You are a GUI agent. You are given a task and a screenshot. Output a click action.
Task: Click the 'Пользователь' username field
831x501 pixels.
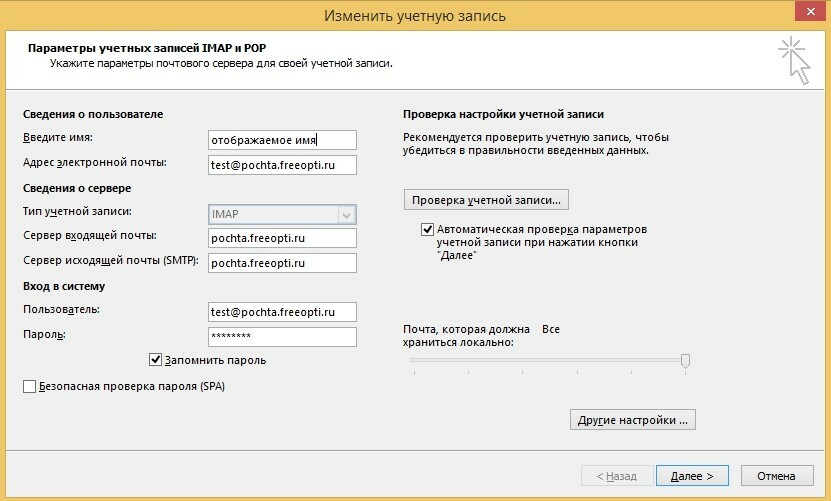click(x=282, y=312)
